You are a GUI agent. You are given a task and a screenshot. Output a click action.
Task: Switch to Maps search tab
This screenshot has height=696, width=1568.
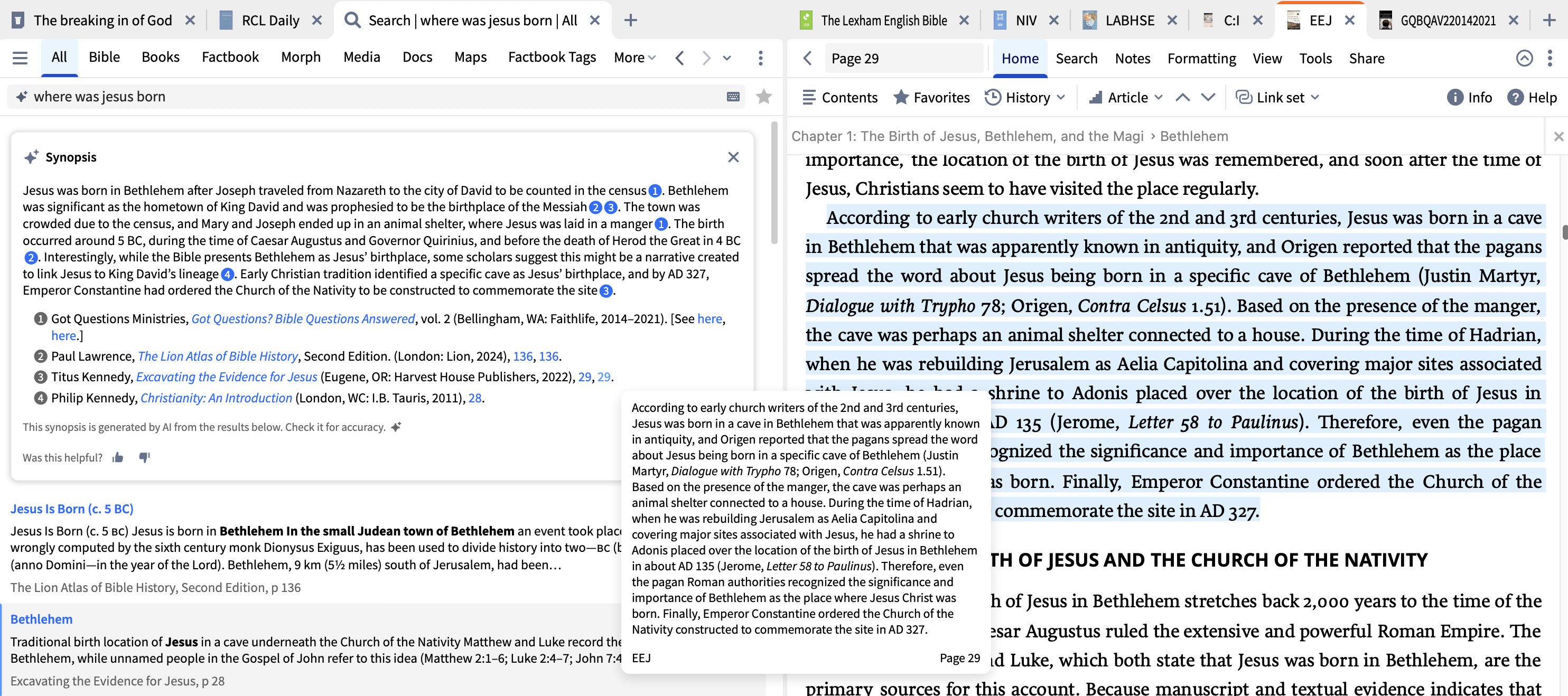tap(470, 57)
